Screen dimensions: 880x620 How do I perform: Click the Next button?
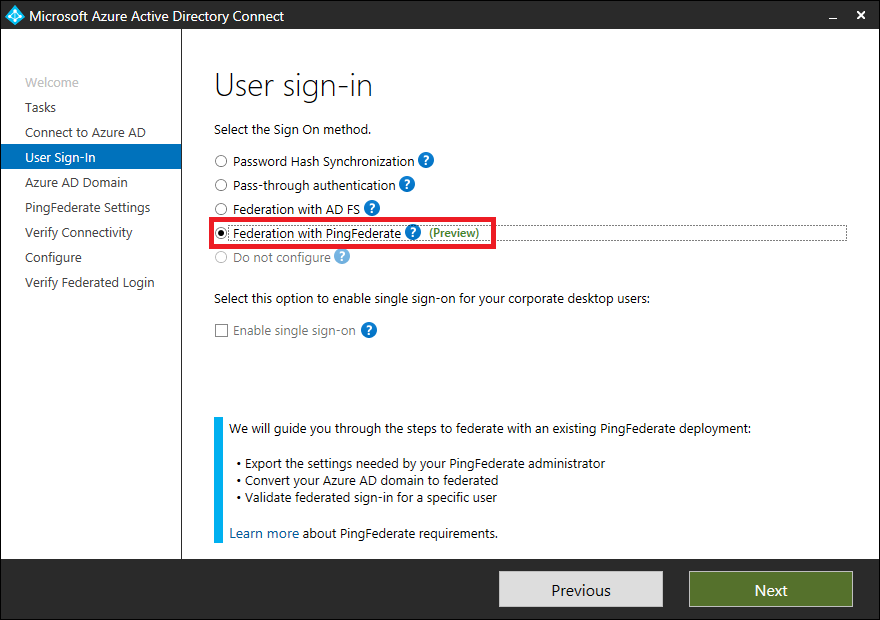coord(770,589)
